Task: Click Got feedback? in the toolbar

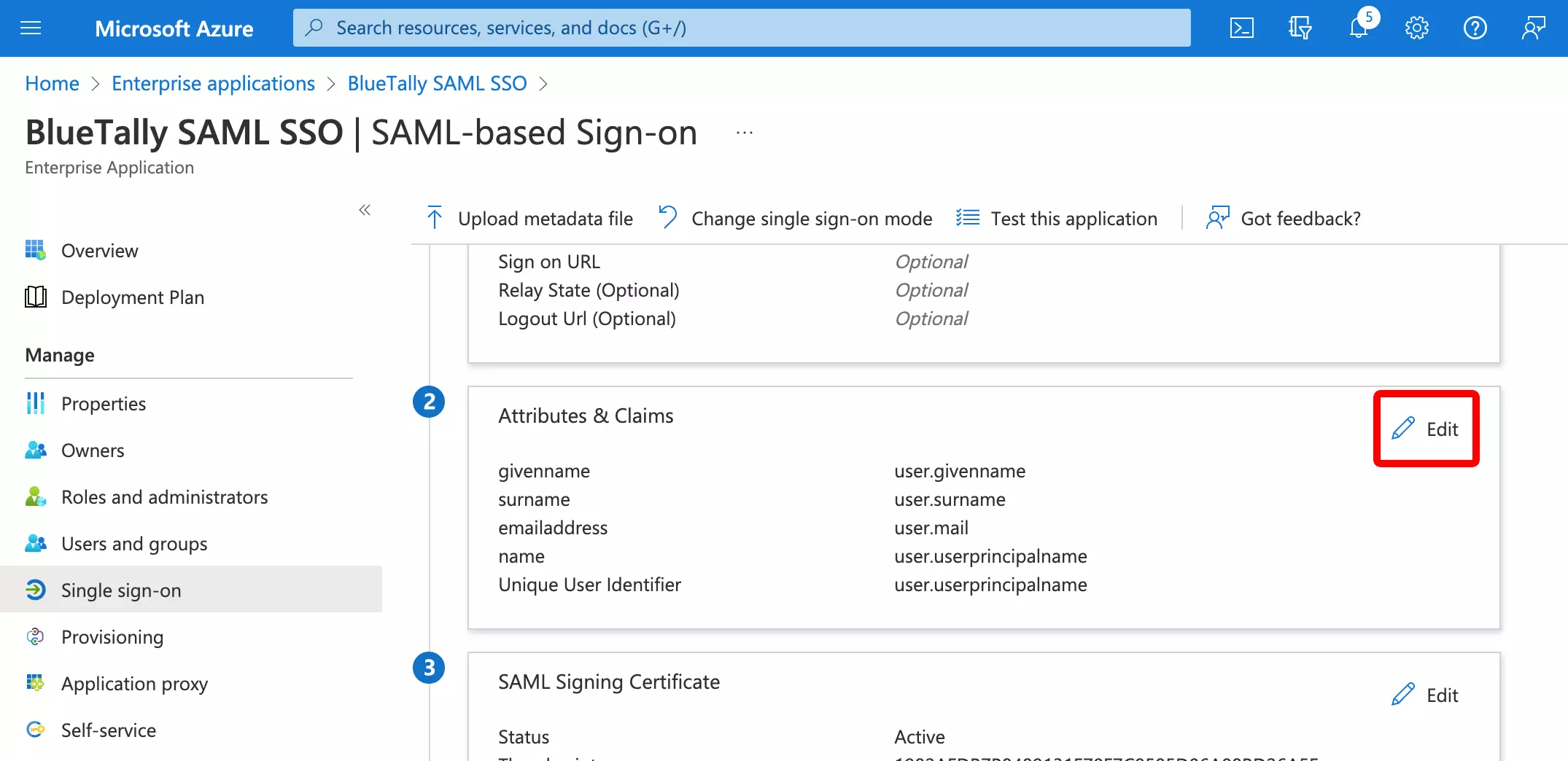Action: tap(1284, 218)
